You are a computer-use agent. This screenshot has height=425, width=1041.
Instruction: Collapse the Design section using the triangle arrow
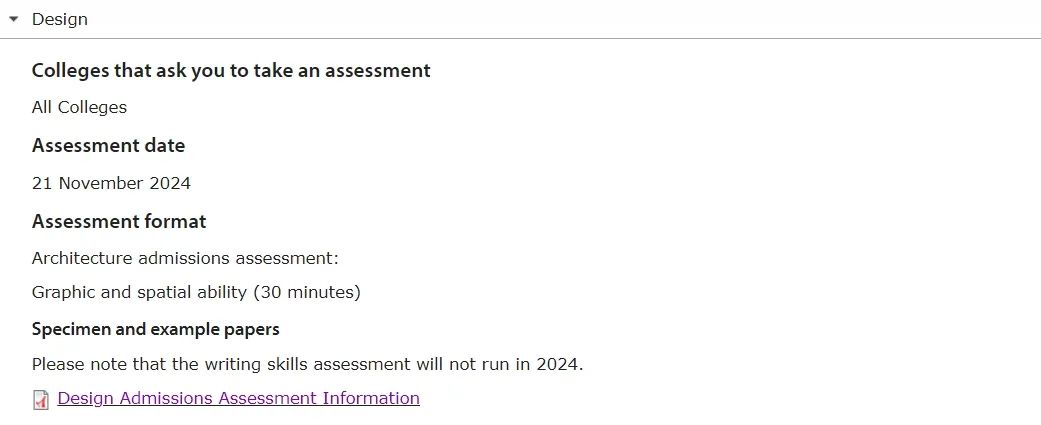coord(13,19)
